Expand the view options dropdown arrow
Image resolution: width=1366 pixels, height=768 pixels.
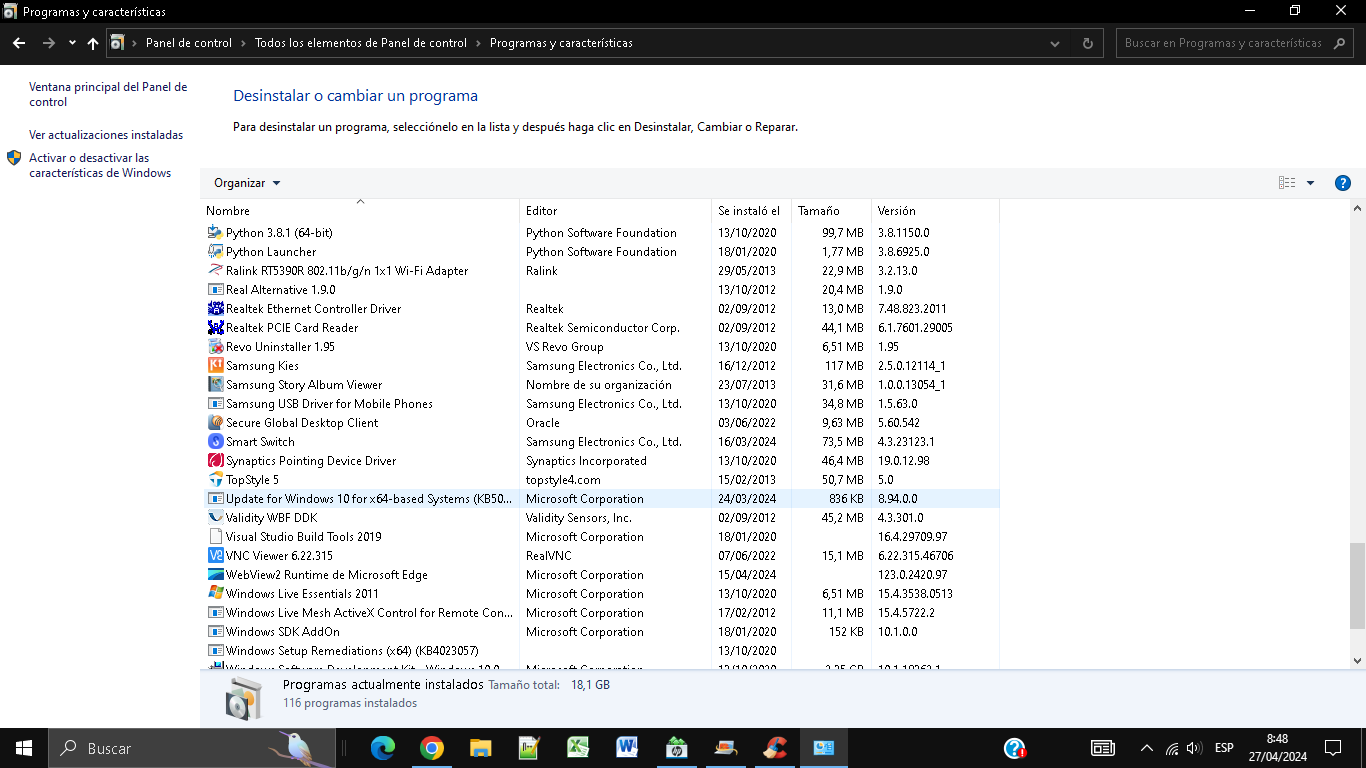point(1310,183)
